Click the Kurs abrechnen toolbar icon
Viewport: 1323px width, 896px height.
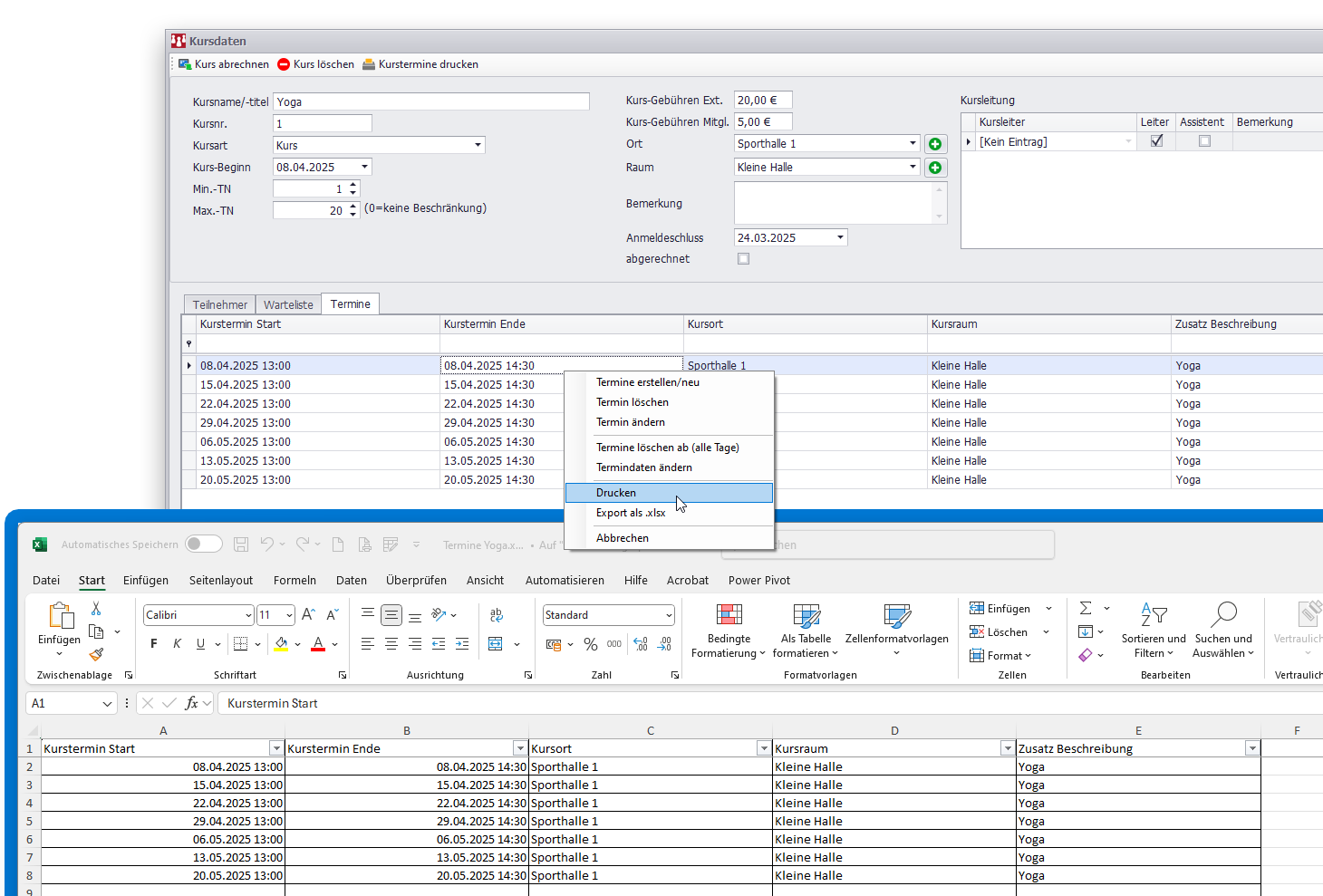coord(185,64)
